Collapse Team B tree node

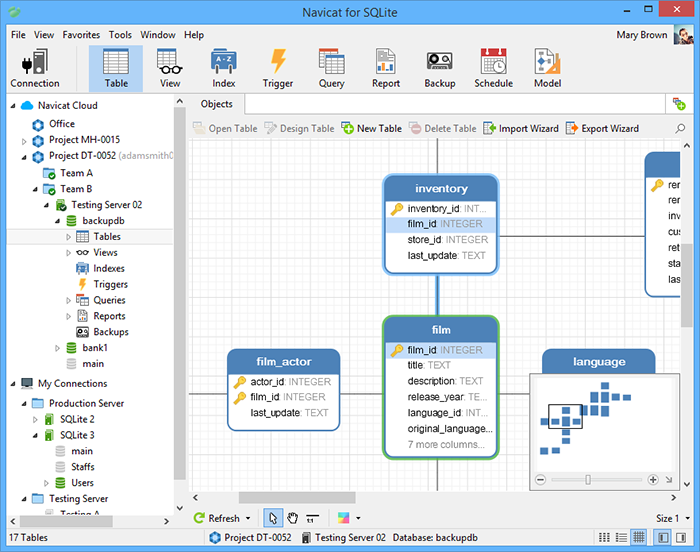pyautogui.click(x=35, y=189)
